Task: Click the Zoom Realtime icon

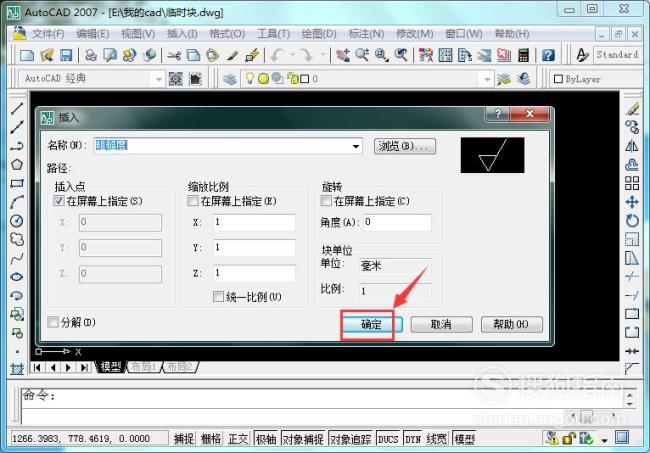Action: tap(362, 55)
